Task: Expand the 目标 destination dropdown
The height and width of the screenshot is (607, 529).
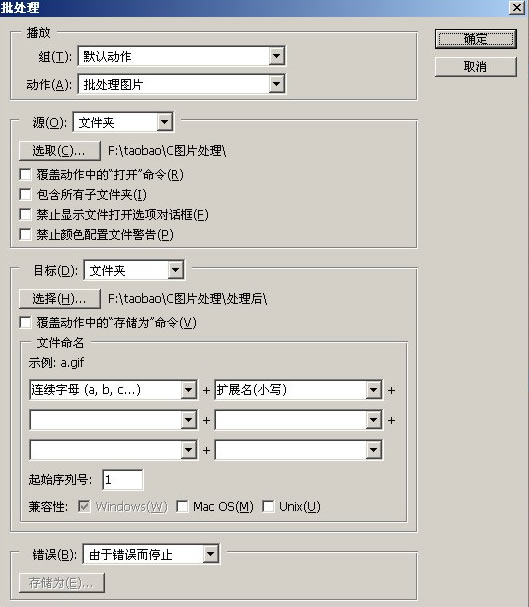Action: tap(134, 270)
